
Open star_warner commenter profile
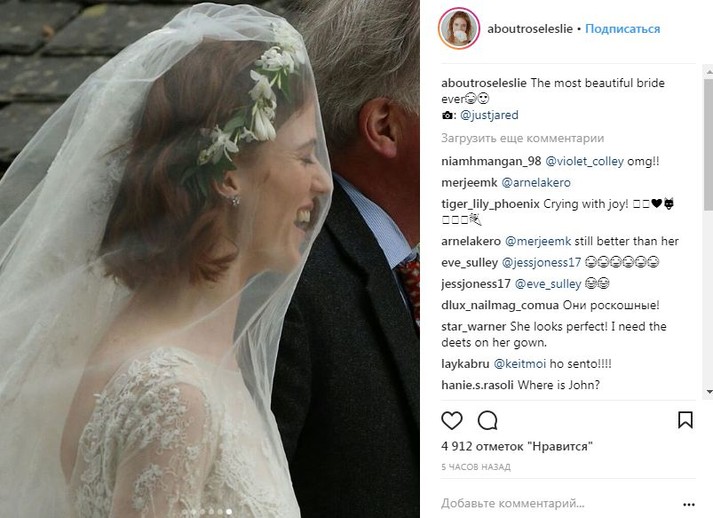pyautogui.click(x=471, y=327)
